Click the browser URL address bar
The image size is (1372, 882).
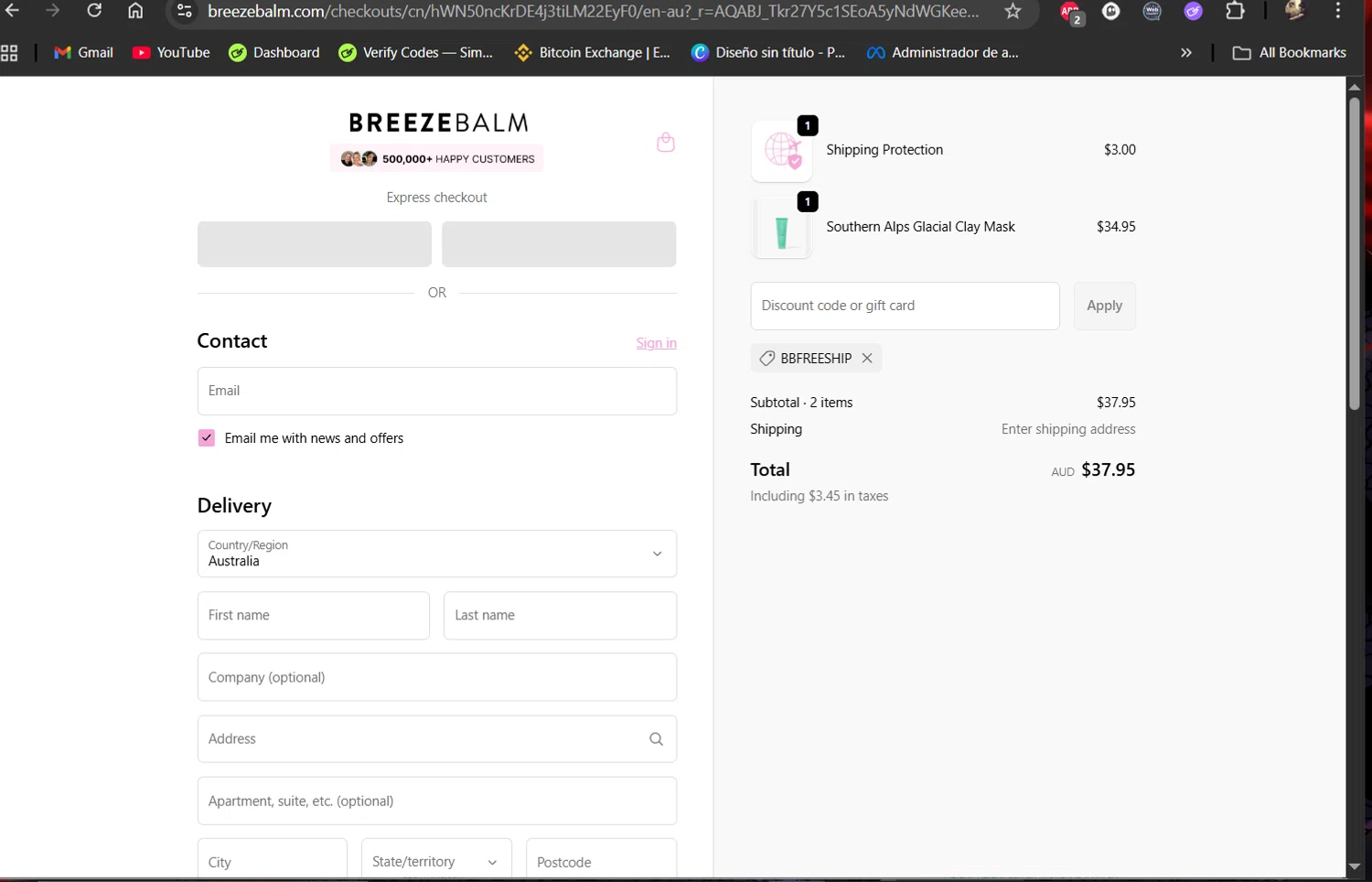click(593, 11)
